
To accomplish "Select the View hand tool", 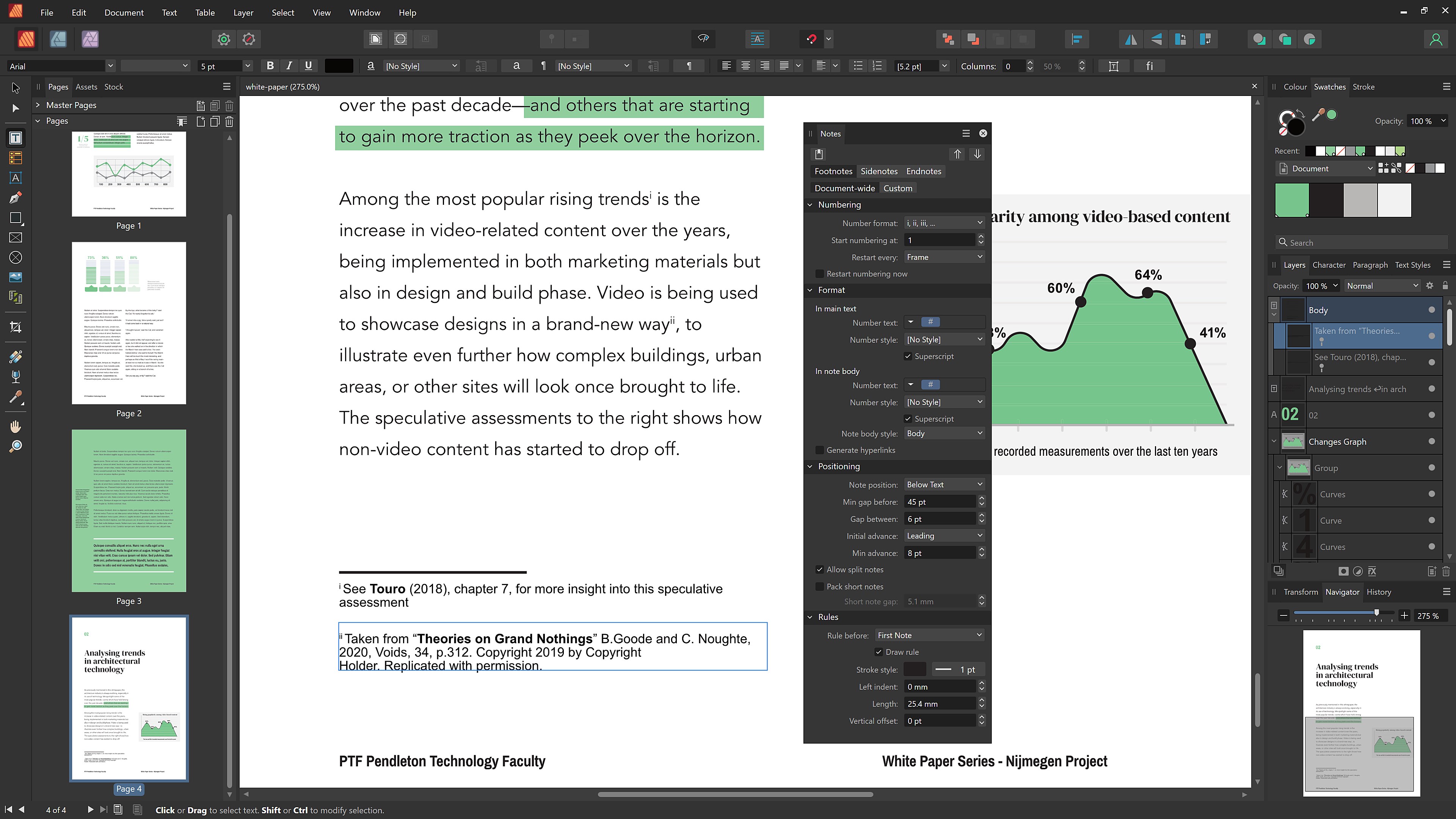I will point(16,426).
